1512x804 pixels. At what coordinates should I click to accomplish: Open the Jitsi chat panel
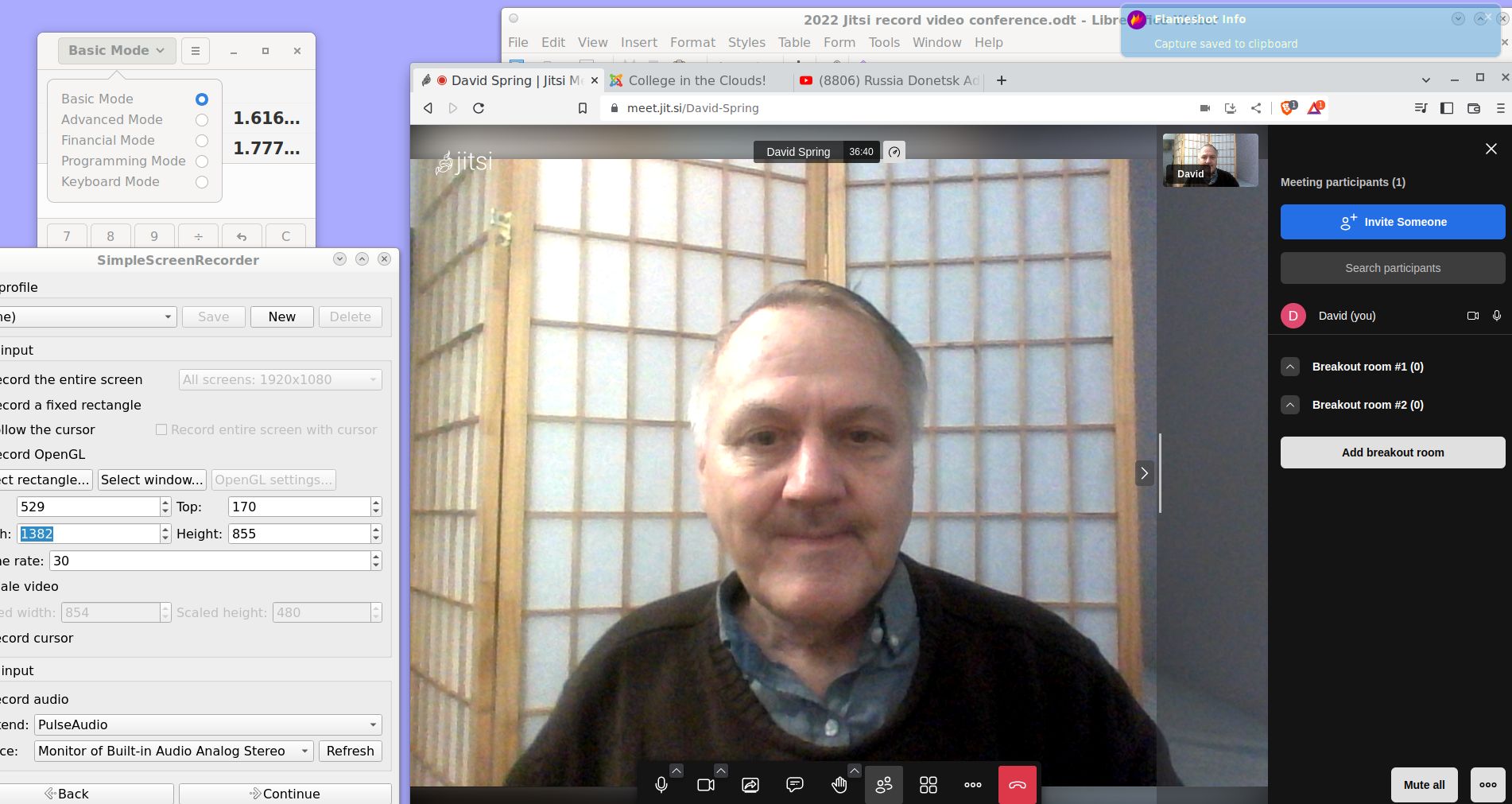point(795,785)
